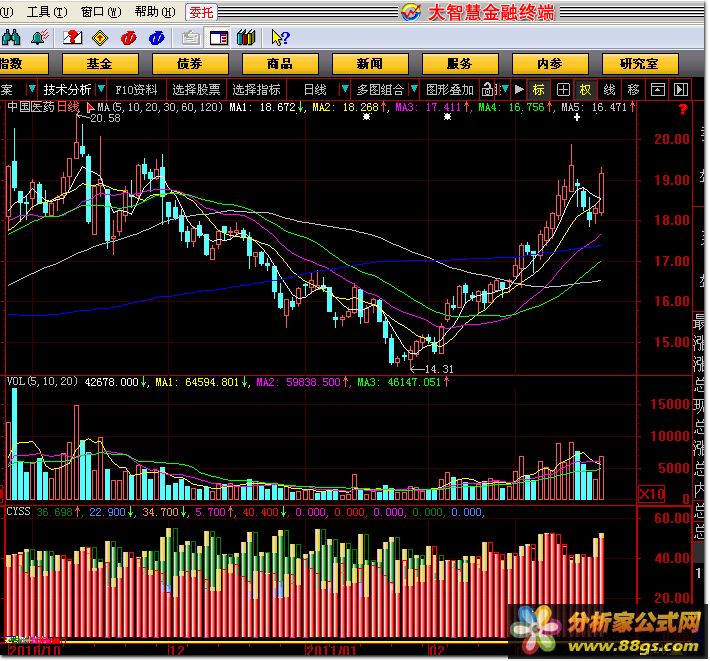Expand the 多图组合 dropdown arrow
The image size is (710, 661).
(x=413, y=89)
